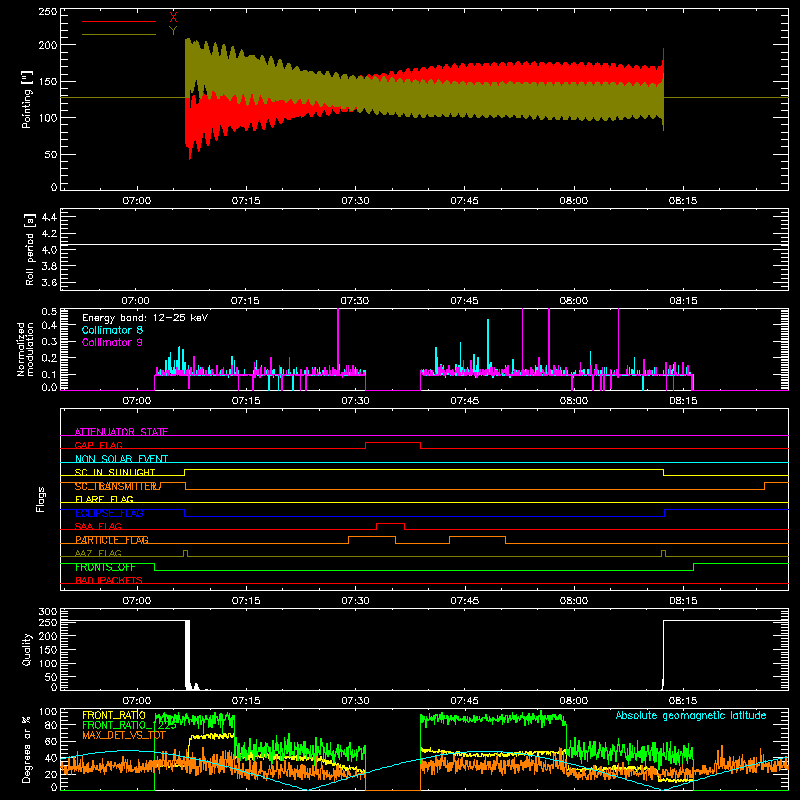This screenshot has height=800, width=800.
Task: Click the 4.4 tick on Roll period axis
Action: coord(49,217)
